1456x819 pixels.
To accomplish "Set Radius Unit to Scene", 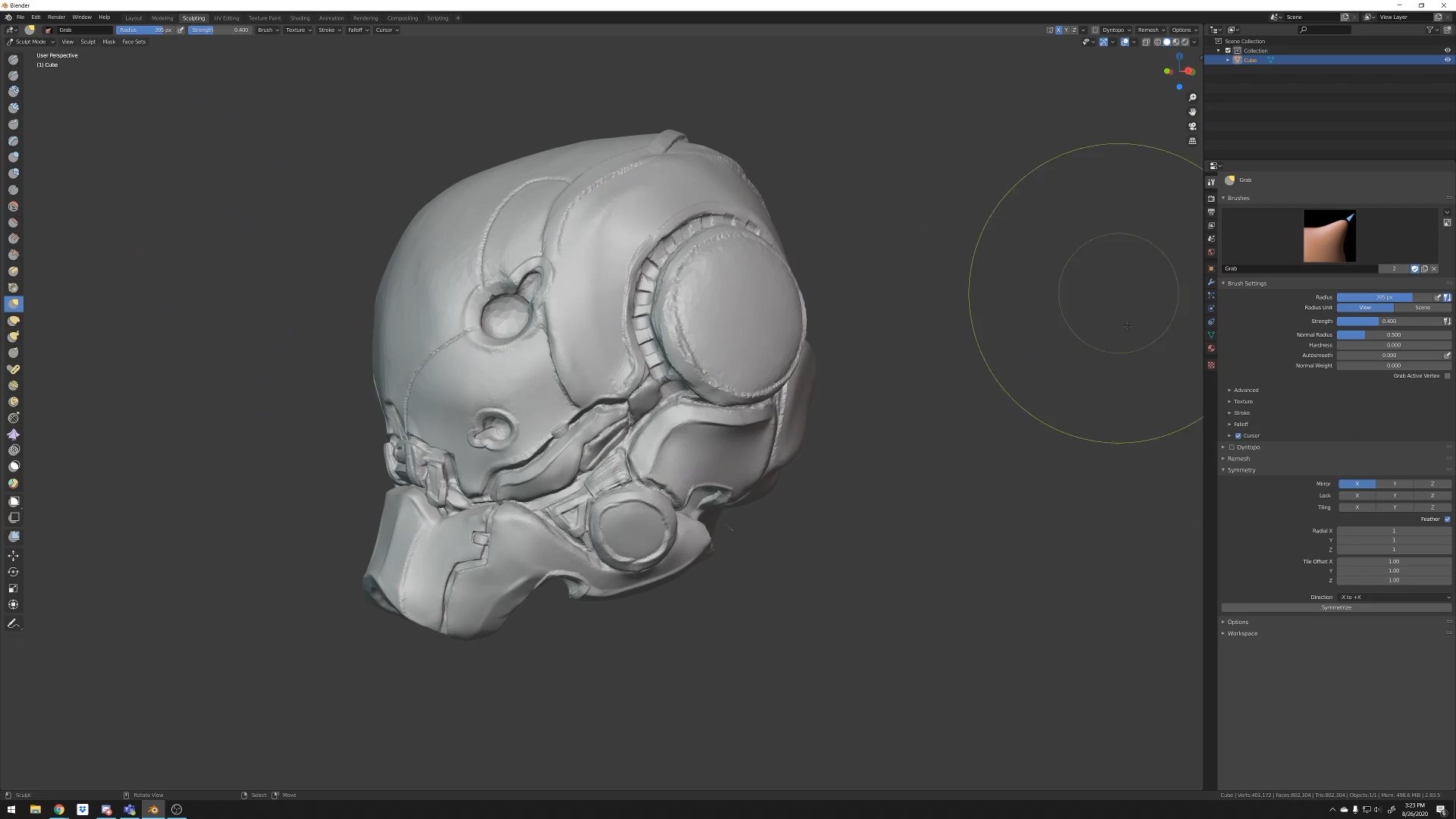I will [1422, 308].
